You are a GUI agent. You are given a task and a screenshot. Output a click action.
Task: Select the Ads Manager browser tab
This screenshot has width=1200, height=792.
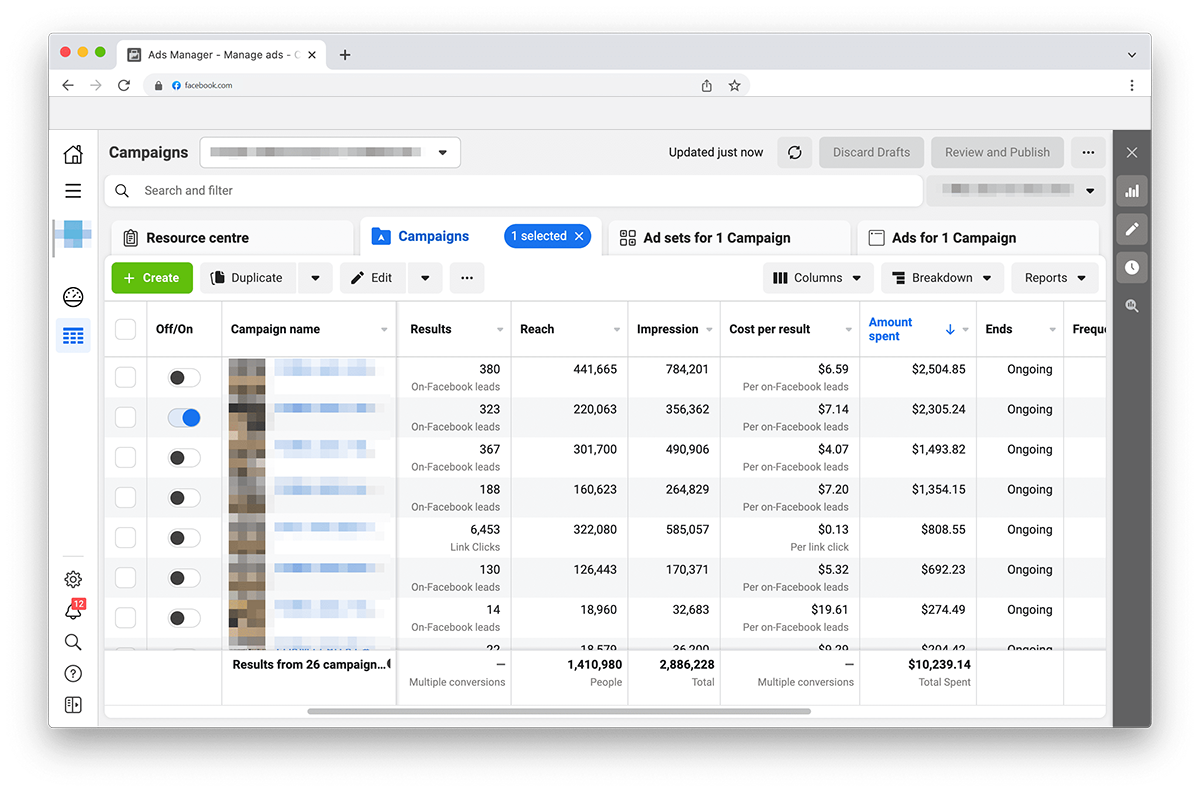(x=222, y=55)
